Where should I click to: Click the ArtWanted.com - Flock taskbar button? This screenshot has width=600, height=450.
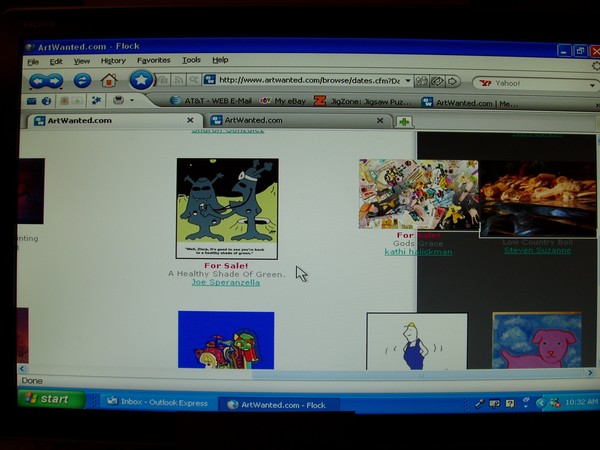pos(279,405)
